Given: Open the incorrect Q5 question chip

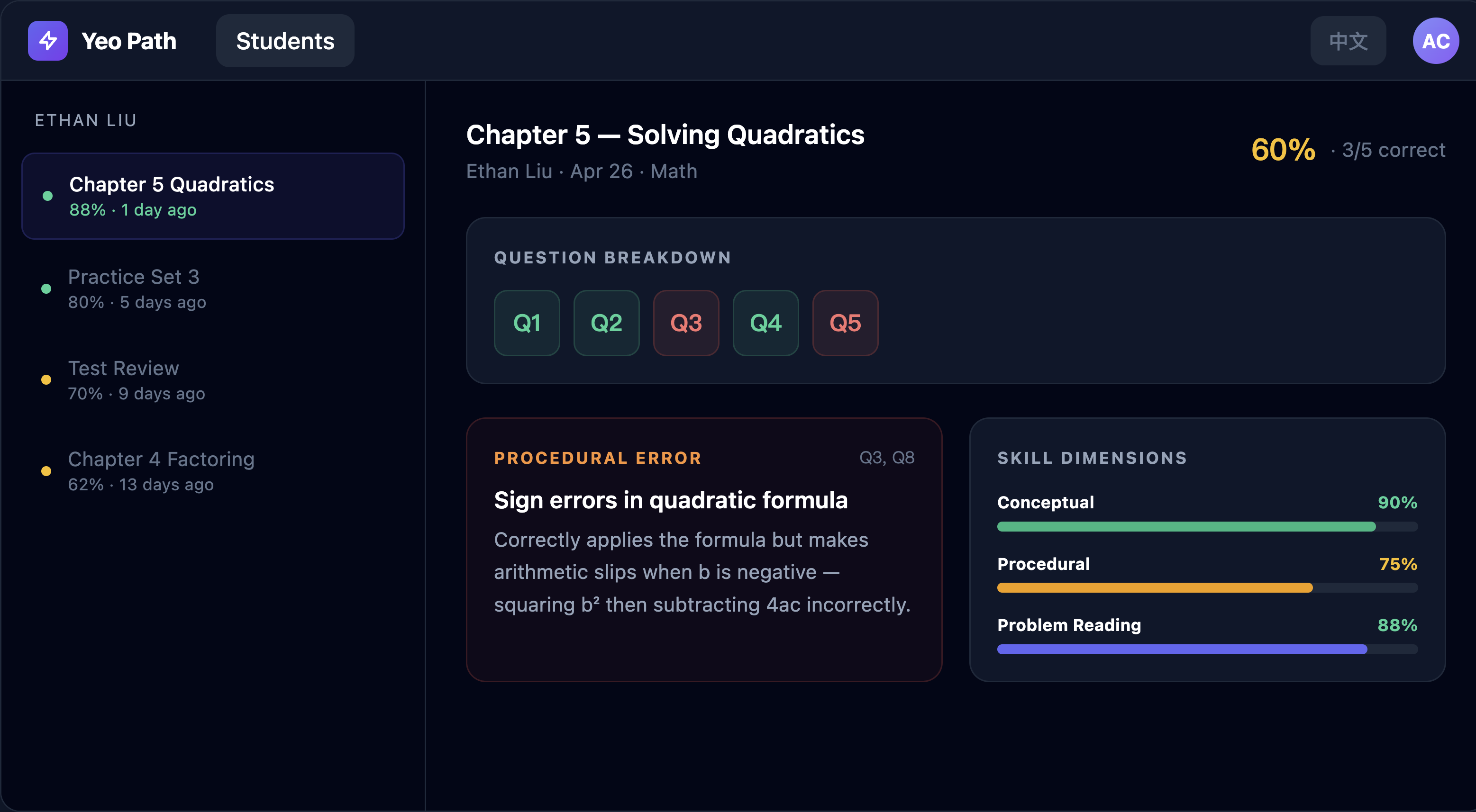Looking at the screenshot, I should click(845, 323).
